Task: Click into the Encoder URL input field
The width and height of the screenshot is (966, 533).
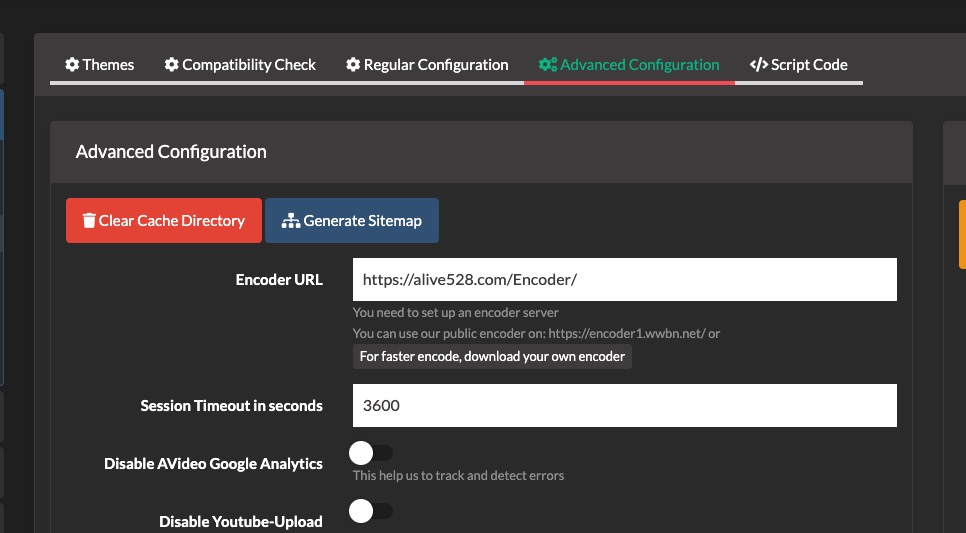Action: [x=625, y=280]
